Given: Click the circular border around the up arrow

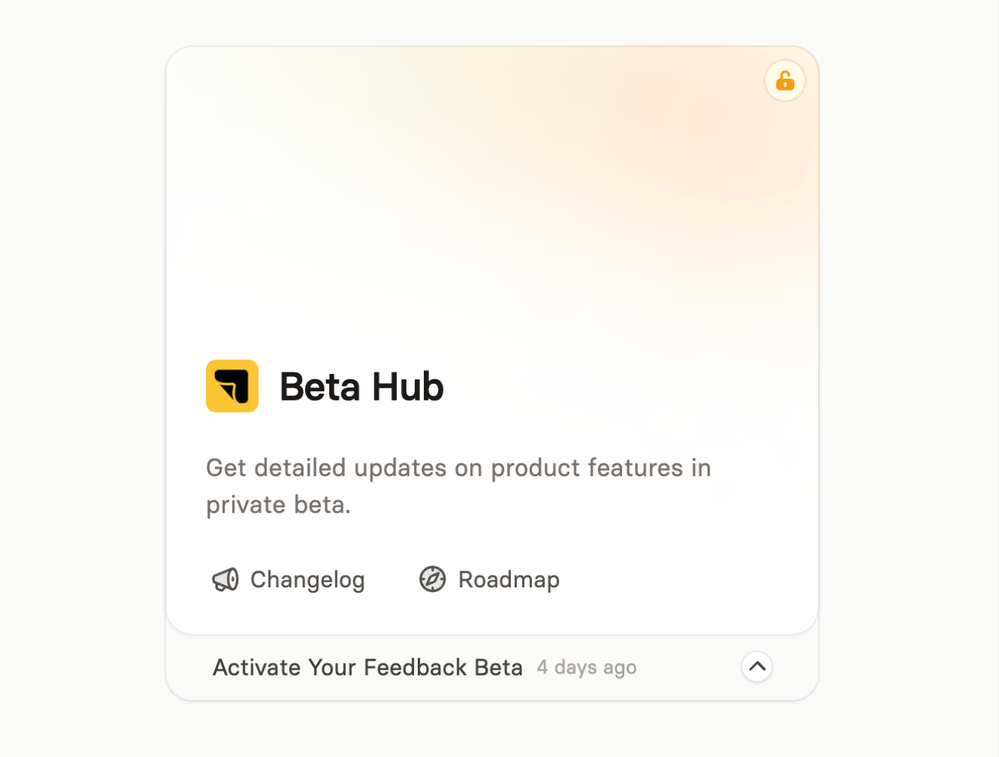Looking at the screenshot, I should coord(757,667).
